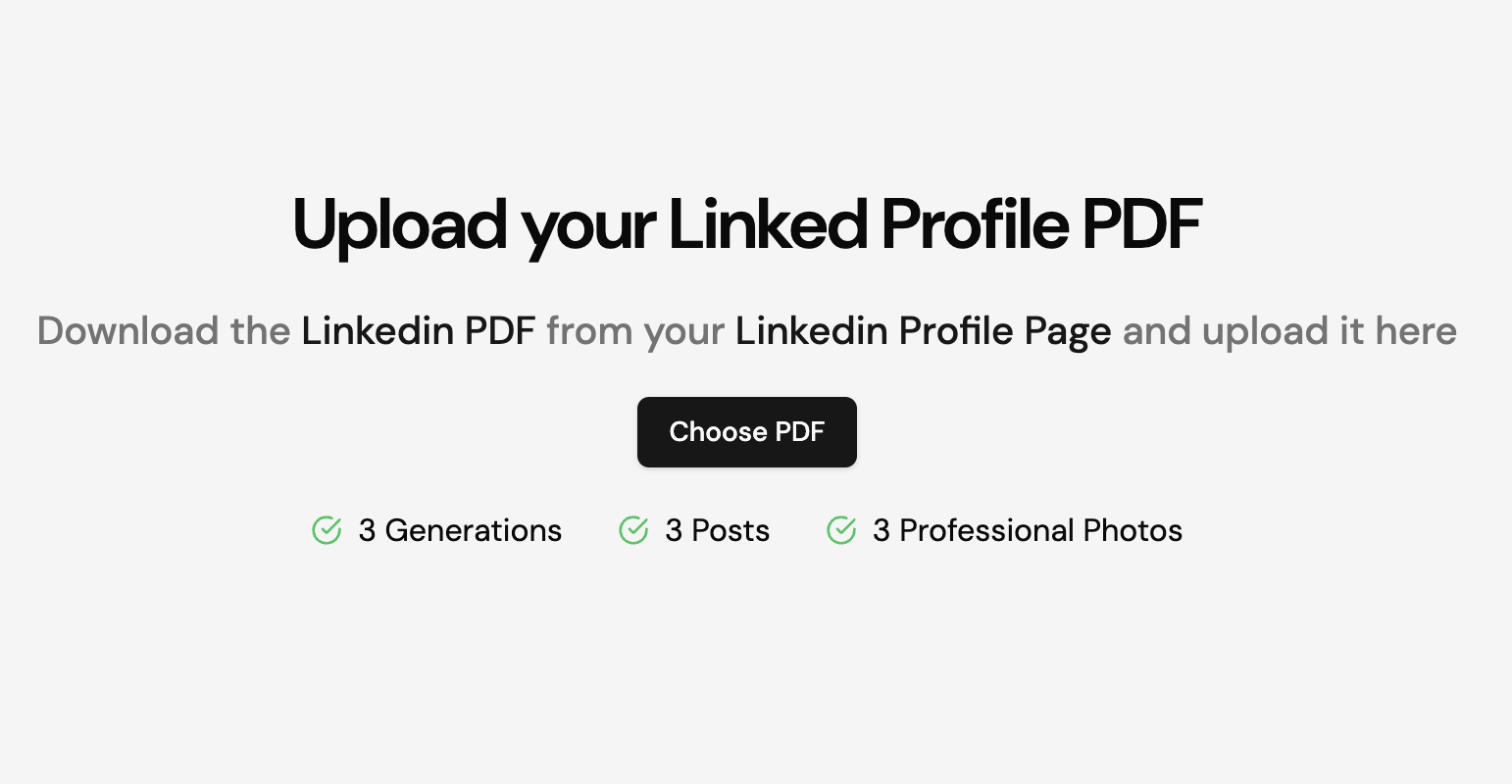Viewport: 1512px width, 784px height.
Task: Open the Linkedin PDF highlighted link
Action: tap(418, 330)
